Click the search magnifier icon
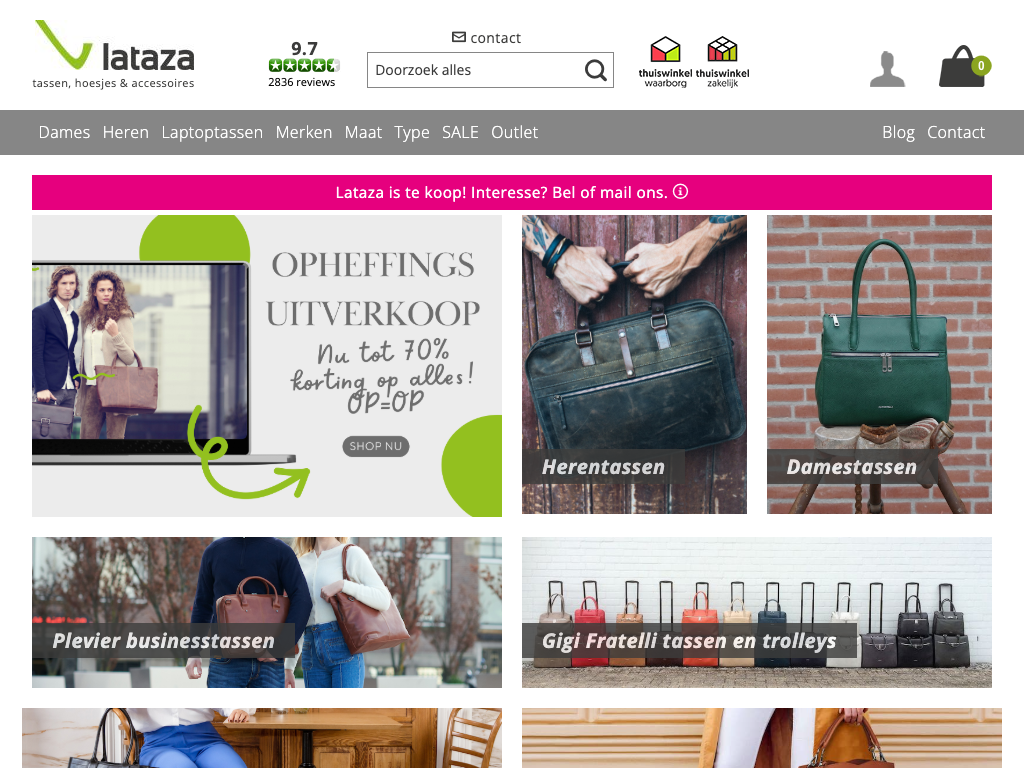 coord(596,70)
